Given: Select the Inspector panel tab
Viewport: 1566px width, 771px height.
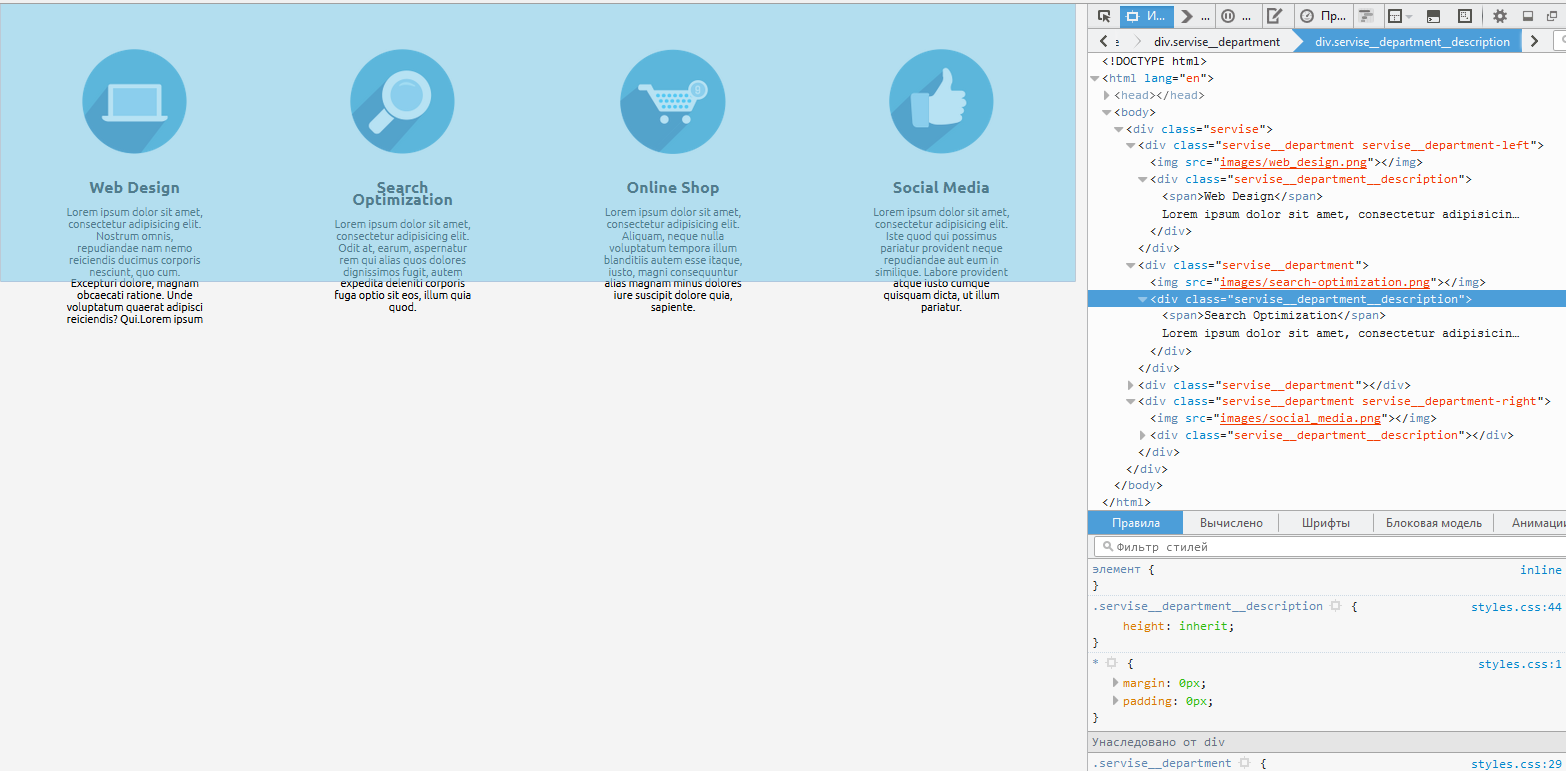Looking at the screenshot, I should (x=1146, y=16).
